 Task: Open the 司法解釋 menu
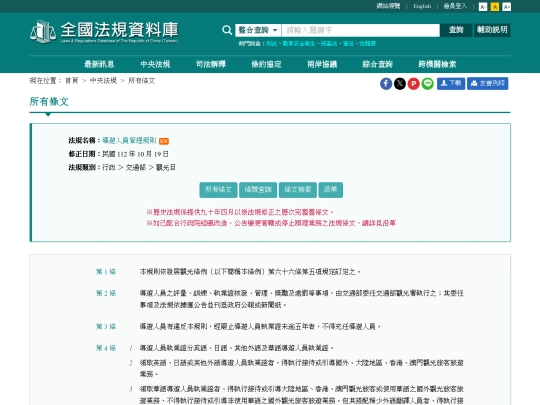211,64
